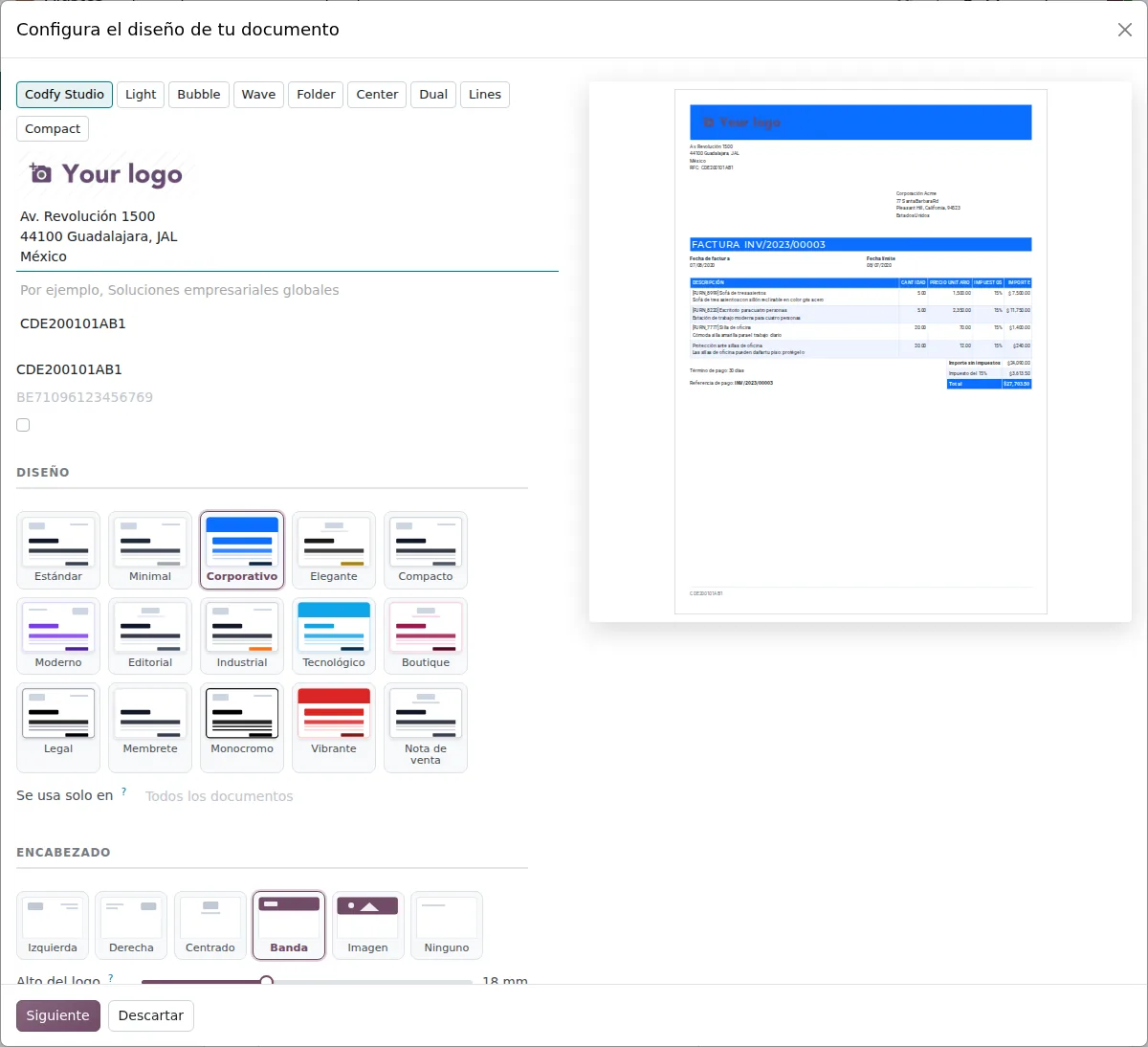Select the Center template tab
The width and height of the screenshot is (1148, 1047).
coord(377,95)
